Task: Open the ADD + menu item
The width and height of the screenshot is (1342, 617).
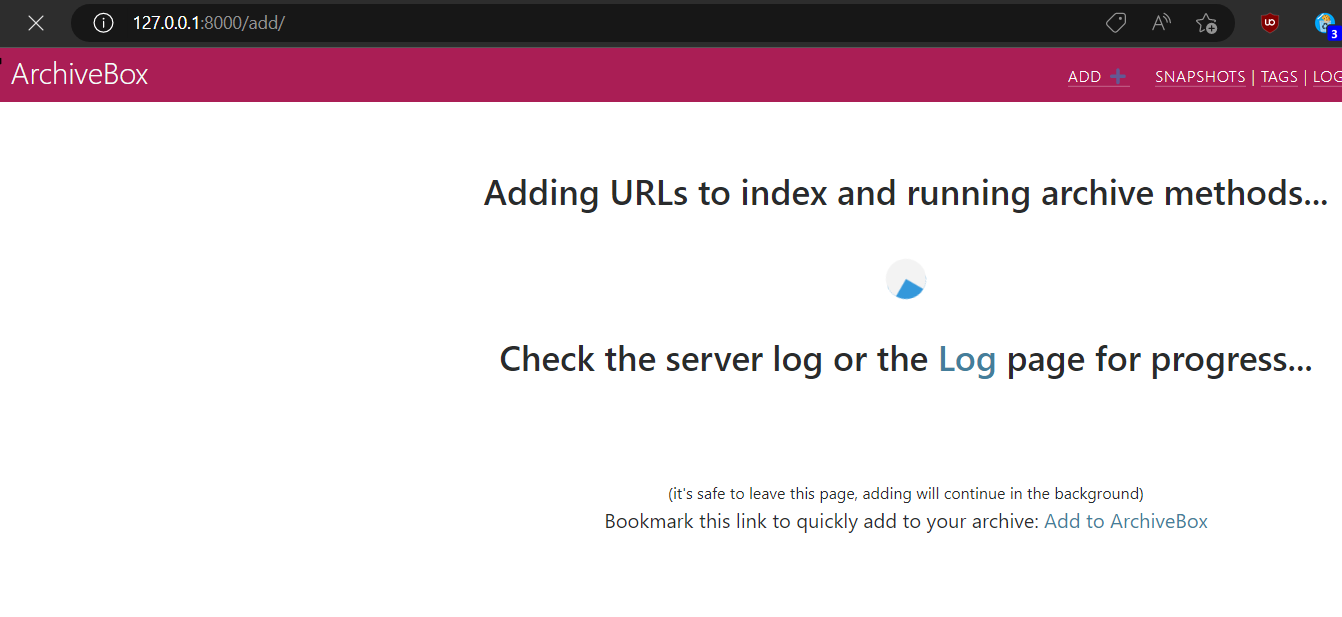Action: (x=1098, y=77)
